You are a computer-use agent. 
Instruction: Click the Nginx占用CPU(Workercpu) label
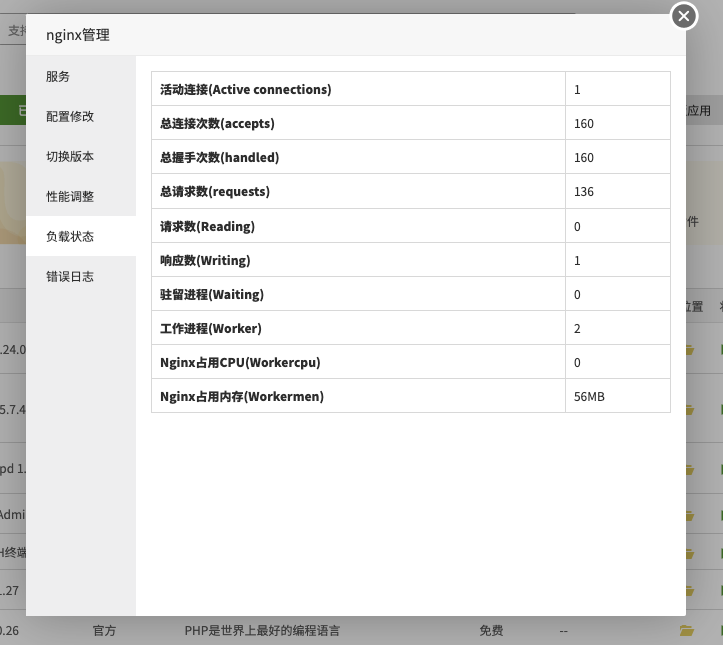[240, 363]
